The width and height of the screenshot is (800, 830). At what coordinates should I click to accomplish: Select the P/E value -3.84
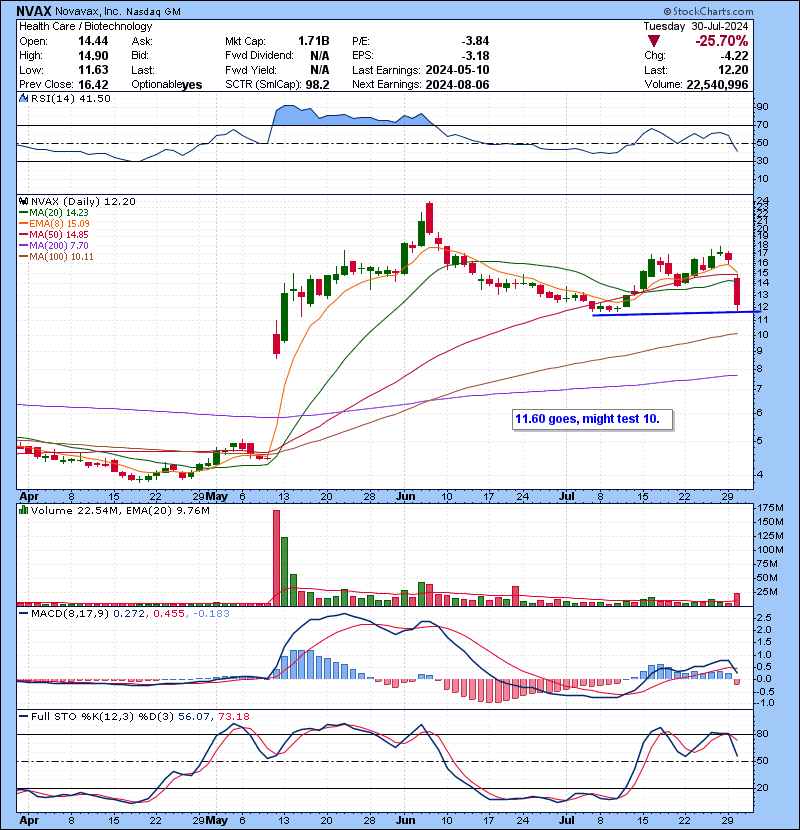475,41
